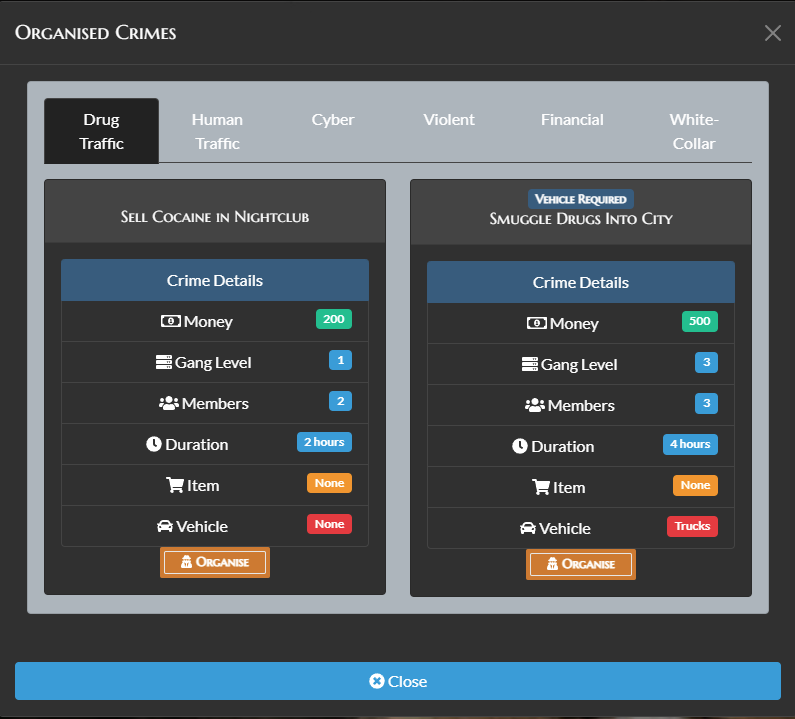
Task: Click the money icon in Smuggle Drugs card
Action: (x=537, y=323)
